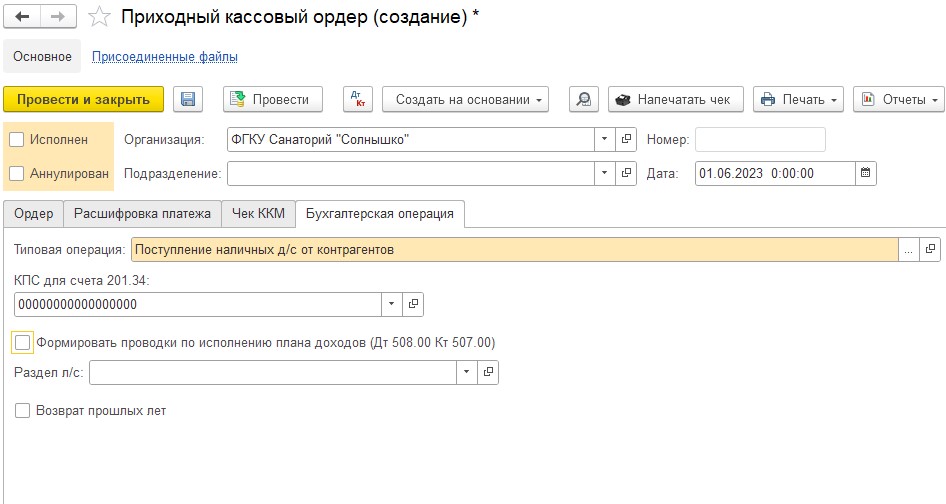Open the Печать dropdown menu
The height and width of the screenshot is (504, 946).
click(798, 100)
